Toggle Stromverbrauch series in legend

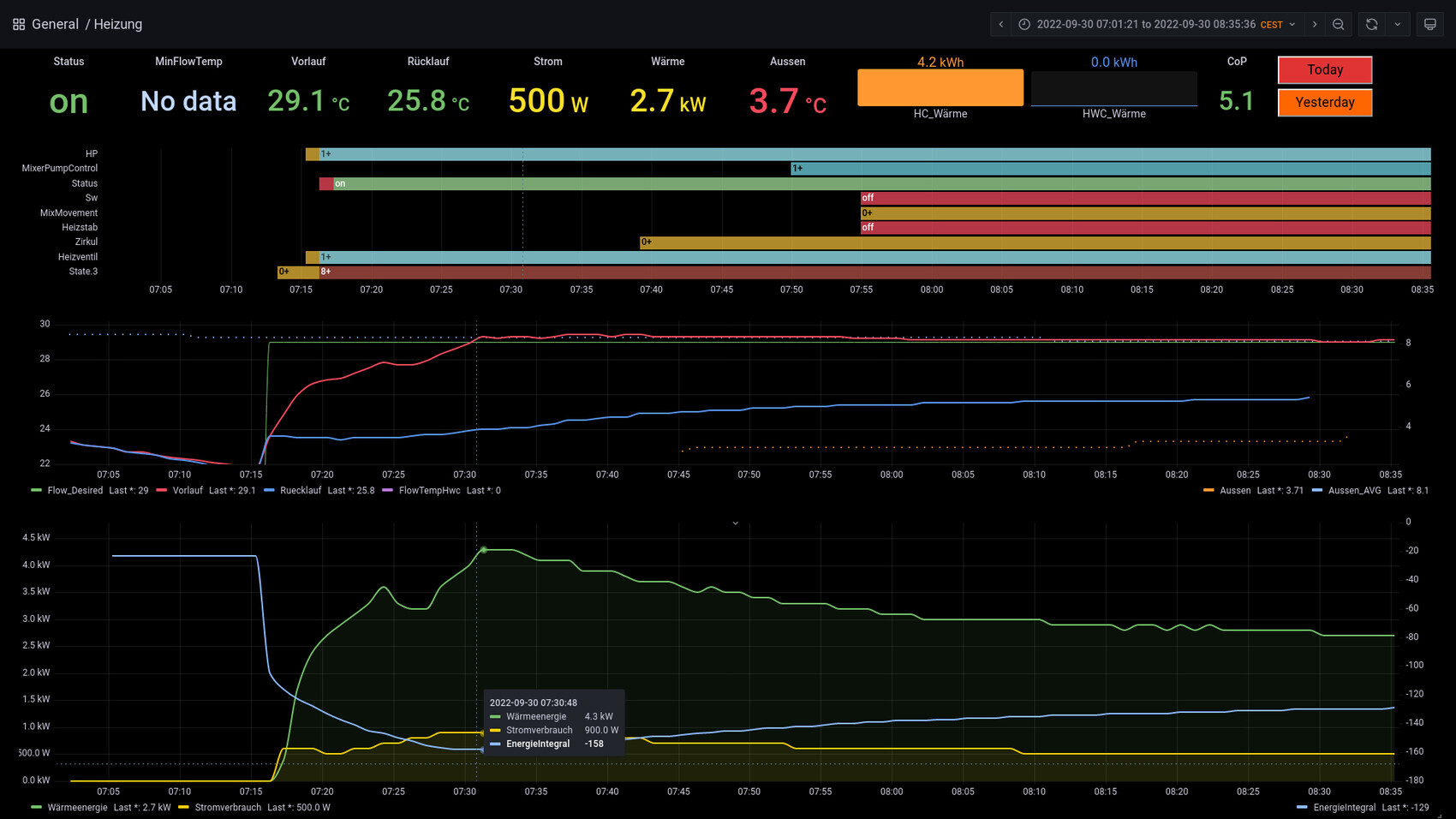point(227,808)
